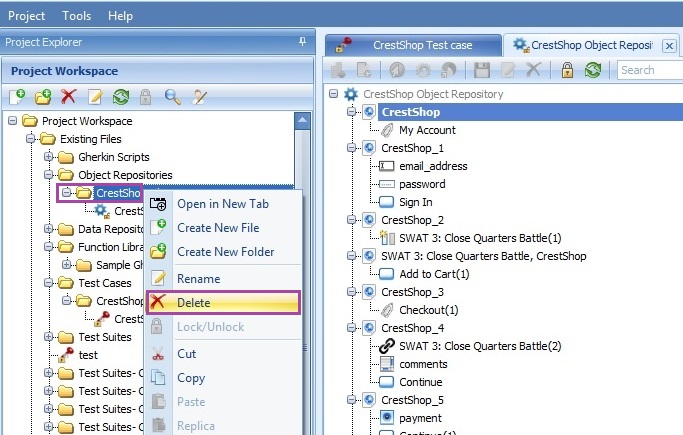The height and width of the screenshot is (435, 683).
Task: Select the Checkout(1) object
Action: [x=429, y=310]
